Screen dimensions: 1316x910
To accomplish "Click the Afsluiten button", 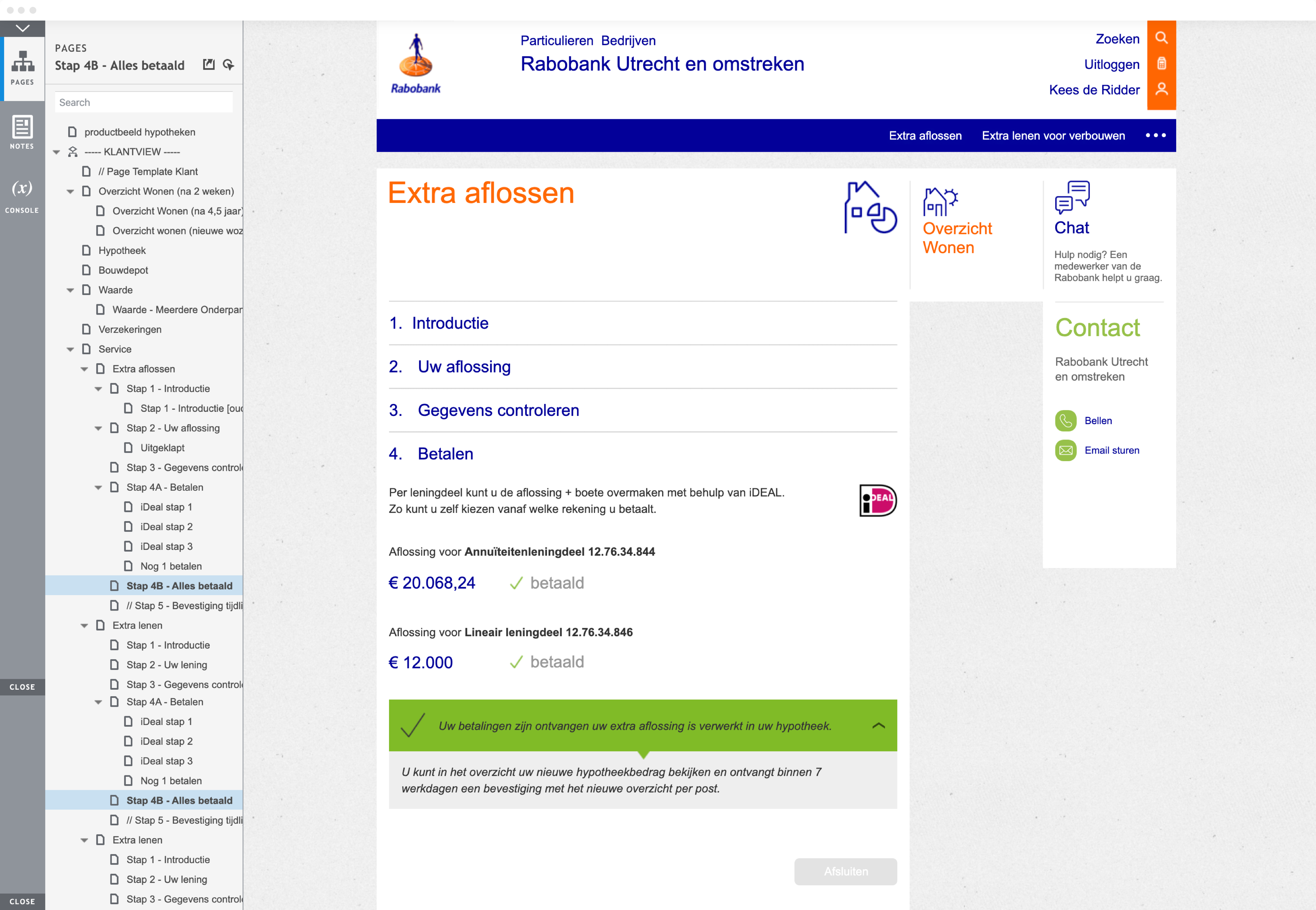I will [845, 871].
